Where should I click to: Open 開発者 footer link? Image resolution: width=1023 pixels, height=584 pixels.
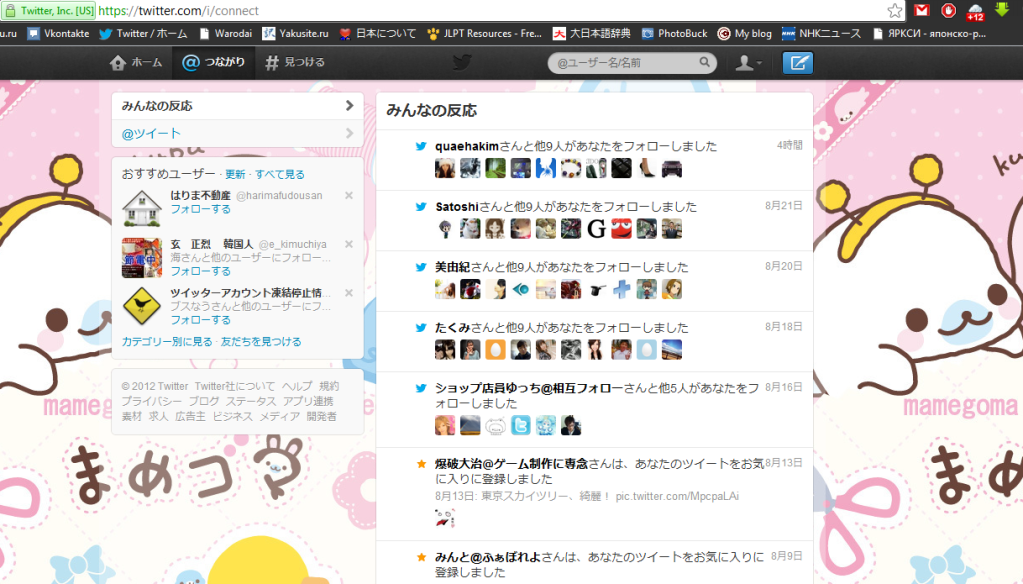[322, 416]
